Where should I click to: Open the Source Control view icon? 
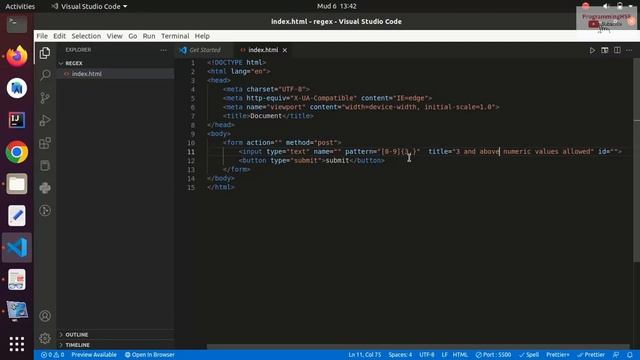[x=45, y=98]
